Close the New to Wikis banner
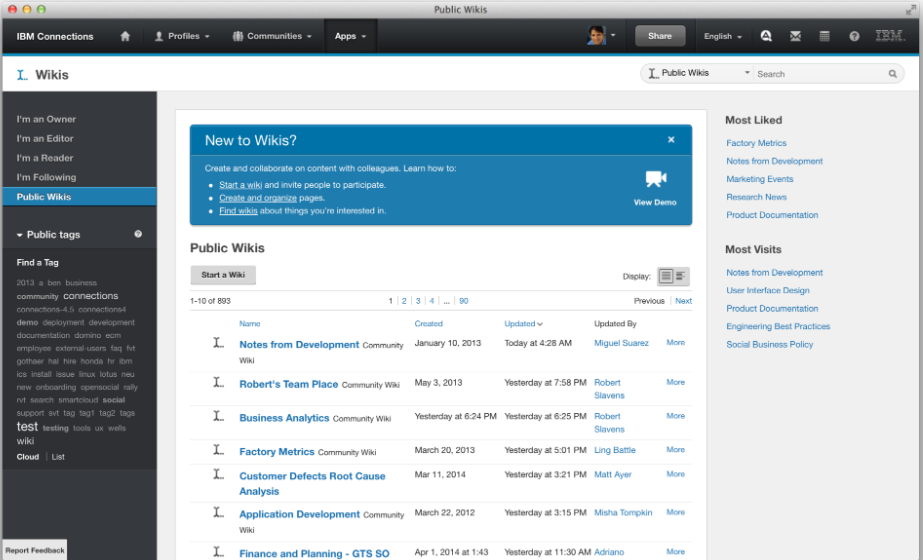Screen dimensions: 923x560 [671, 140]
